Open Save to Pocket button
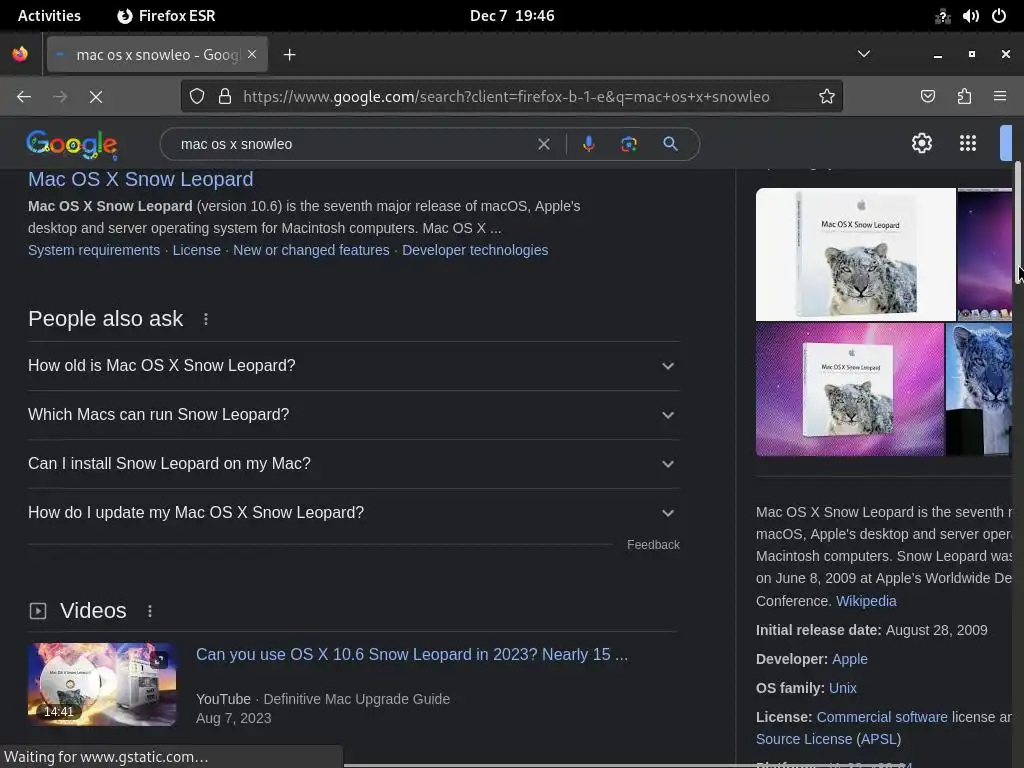The height and width of the screenshot is (768, 1024). tap(927, 97)
